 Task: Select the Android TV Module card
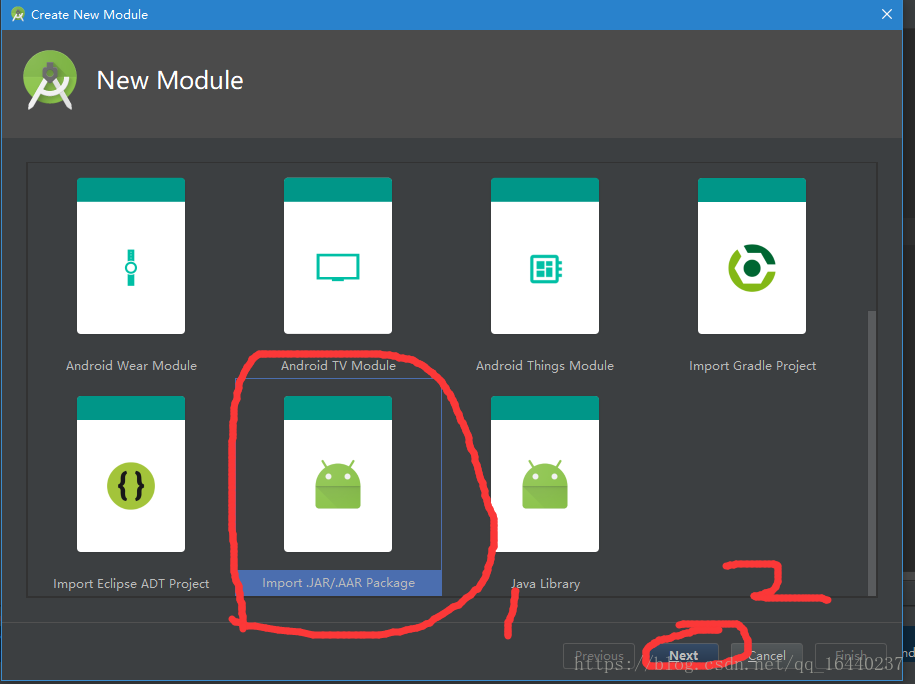pos(338,256)
